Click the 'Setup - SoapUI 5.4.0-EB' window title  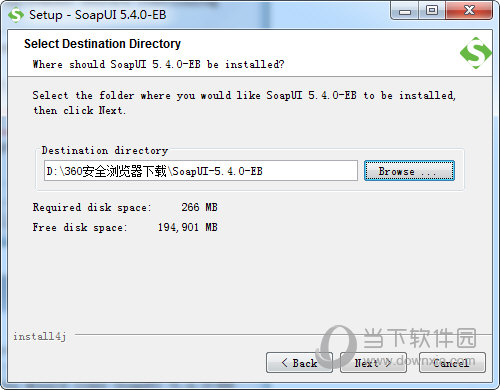coord(98,15)
